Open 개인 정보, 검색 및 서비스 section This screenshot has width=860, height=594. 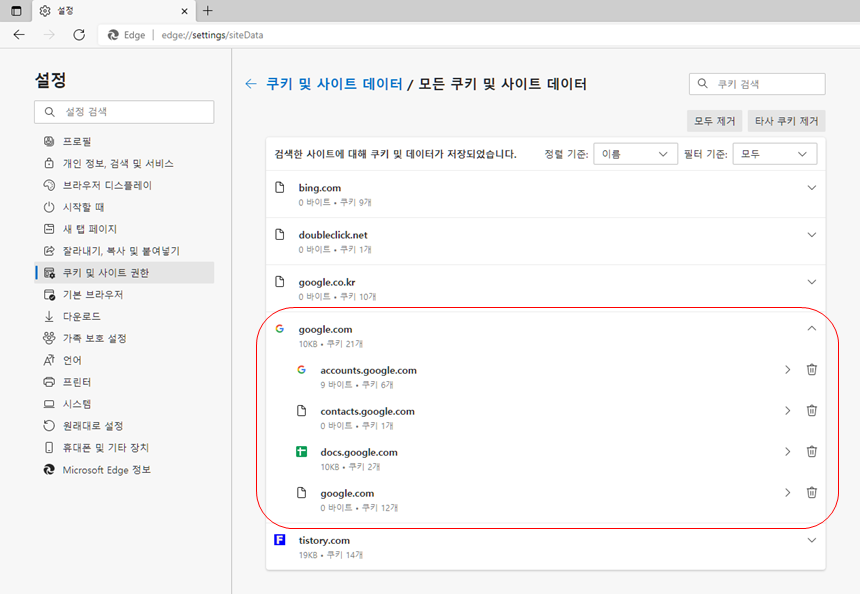[124, 163]
